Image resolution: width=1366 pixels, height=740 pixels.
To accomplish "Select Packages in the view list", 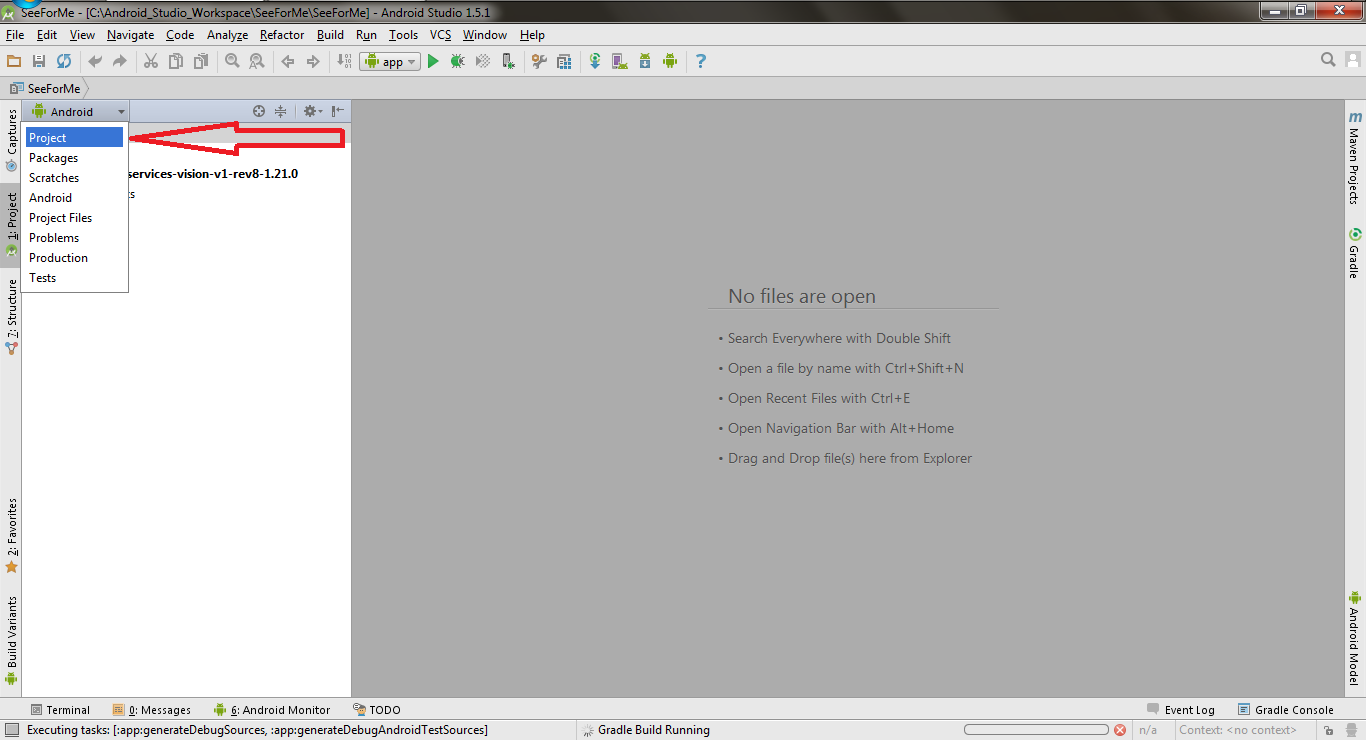I will pyautogui.click(x=74, y=158).
